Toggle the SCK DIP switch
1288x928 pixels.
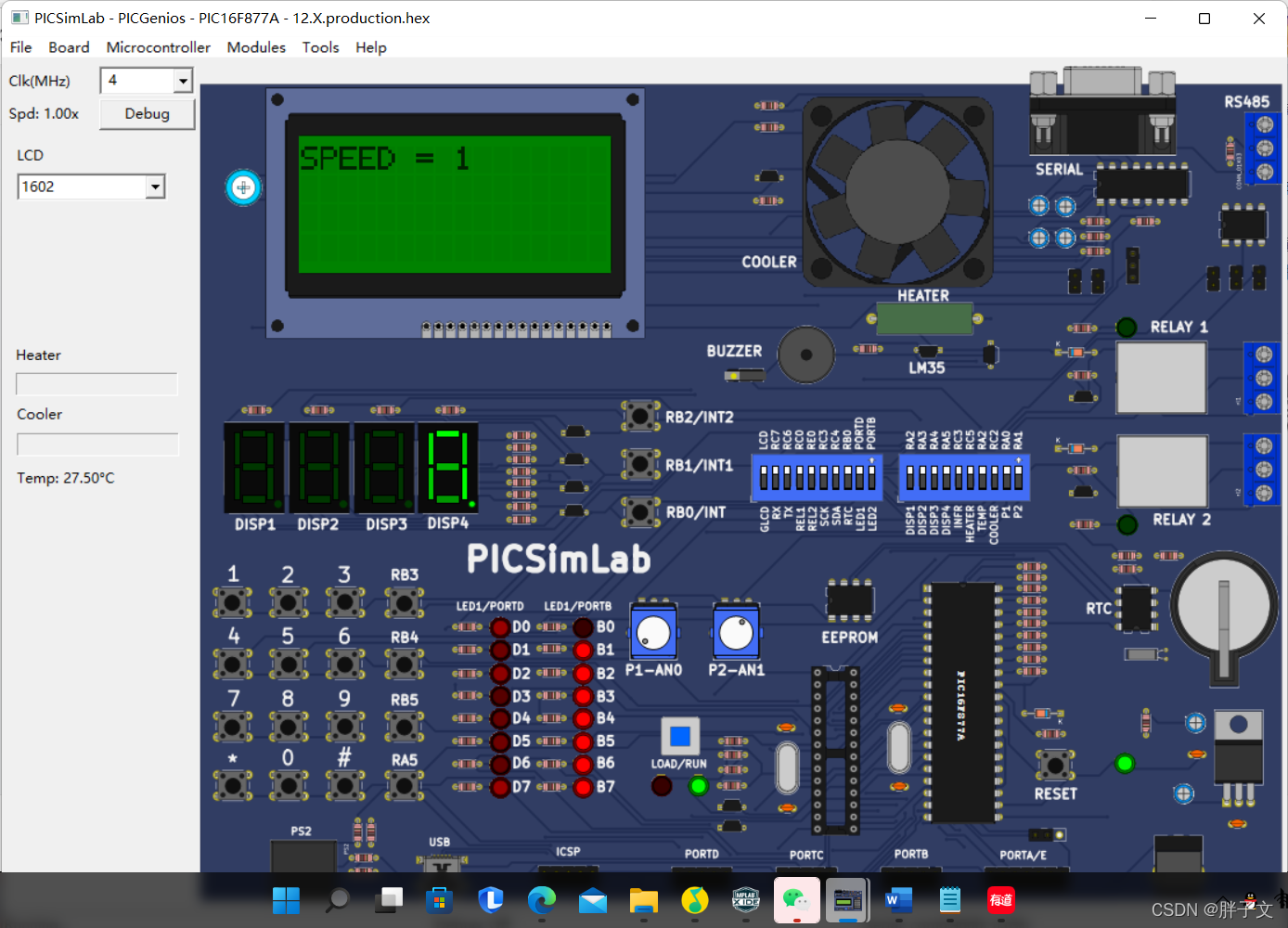click(823, 478)
